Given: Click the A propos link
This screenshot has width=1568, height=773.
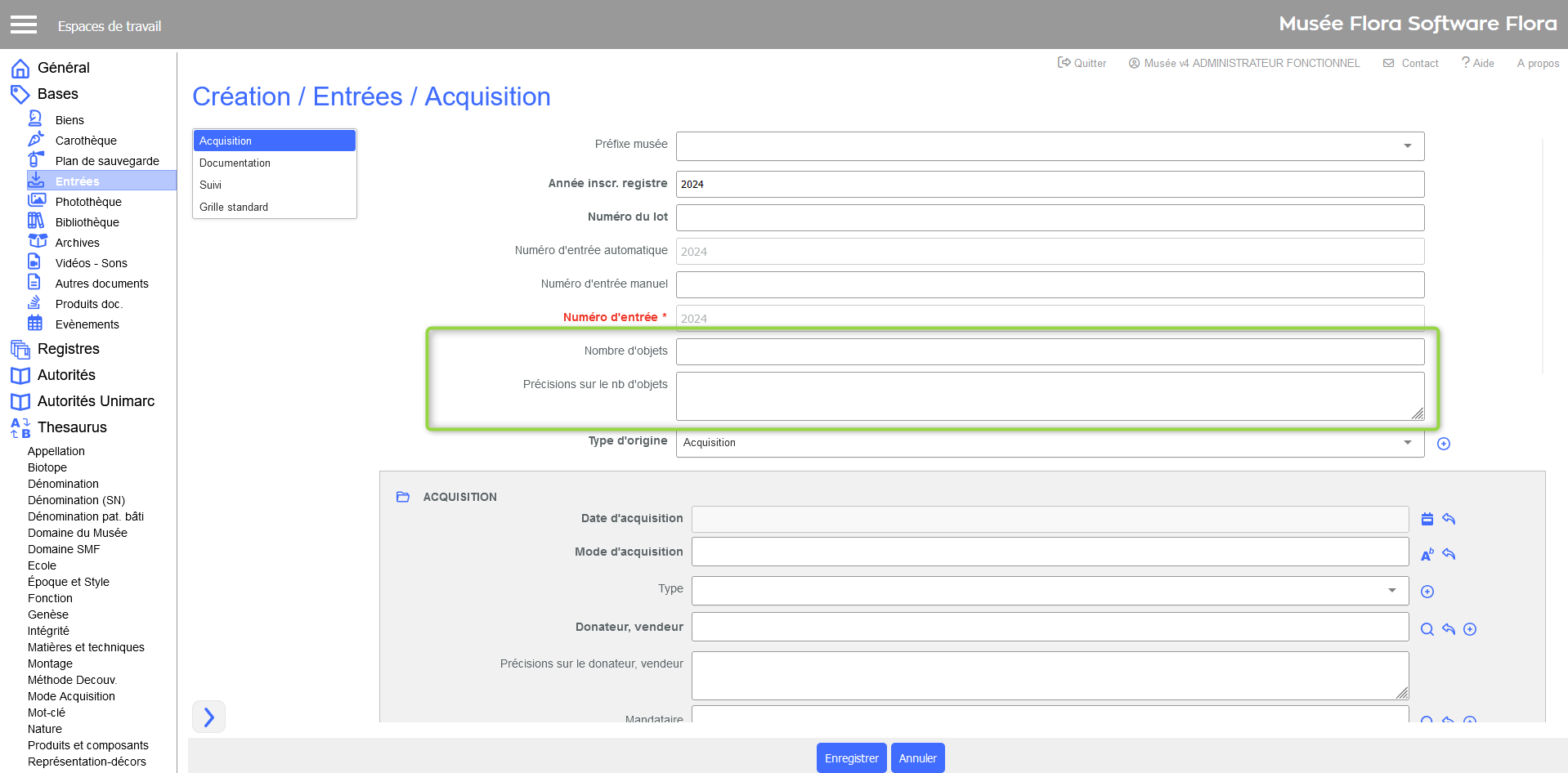Looking at the screenshot, I should tap(1538, 63).
